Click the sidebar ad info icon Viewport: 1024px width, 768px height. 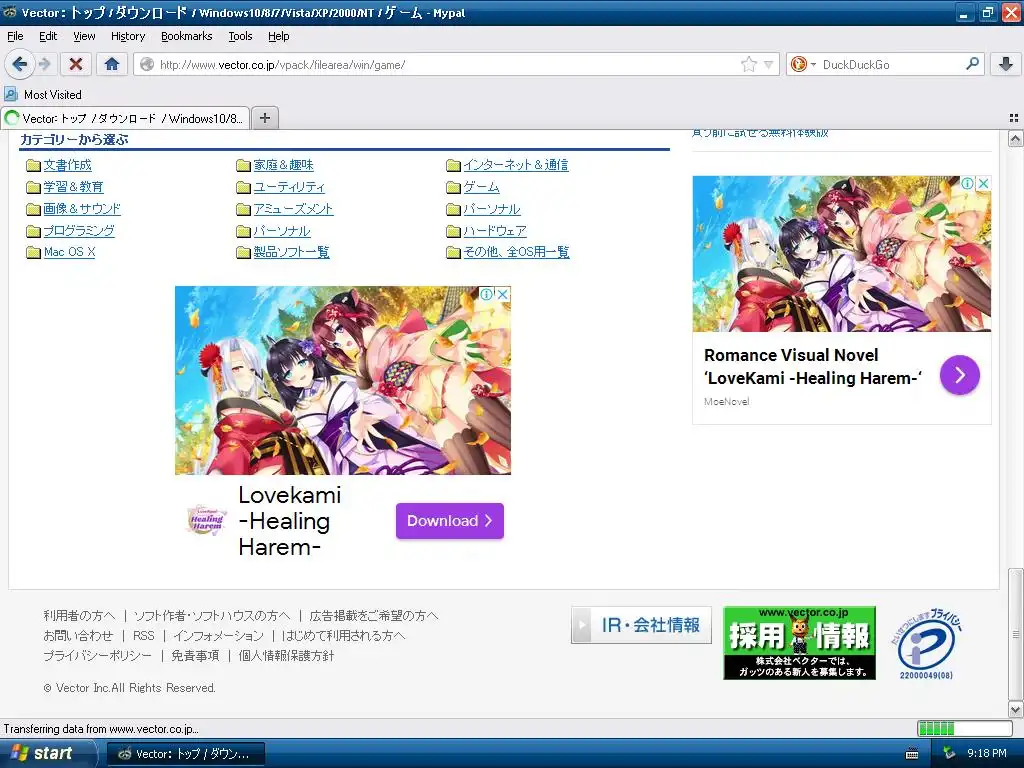(967, 184)
